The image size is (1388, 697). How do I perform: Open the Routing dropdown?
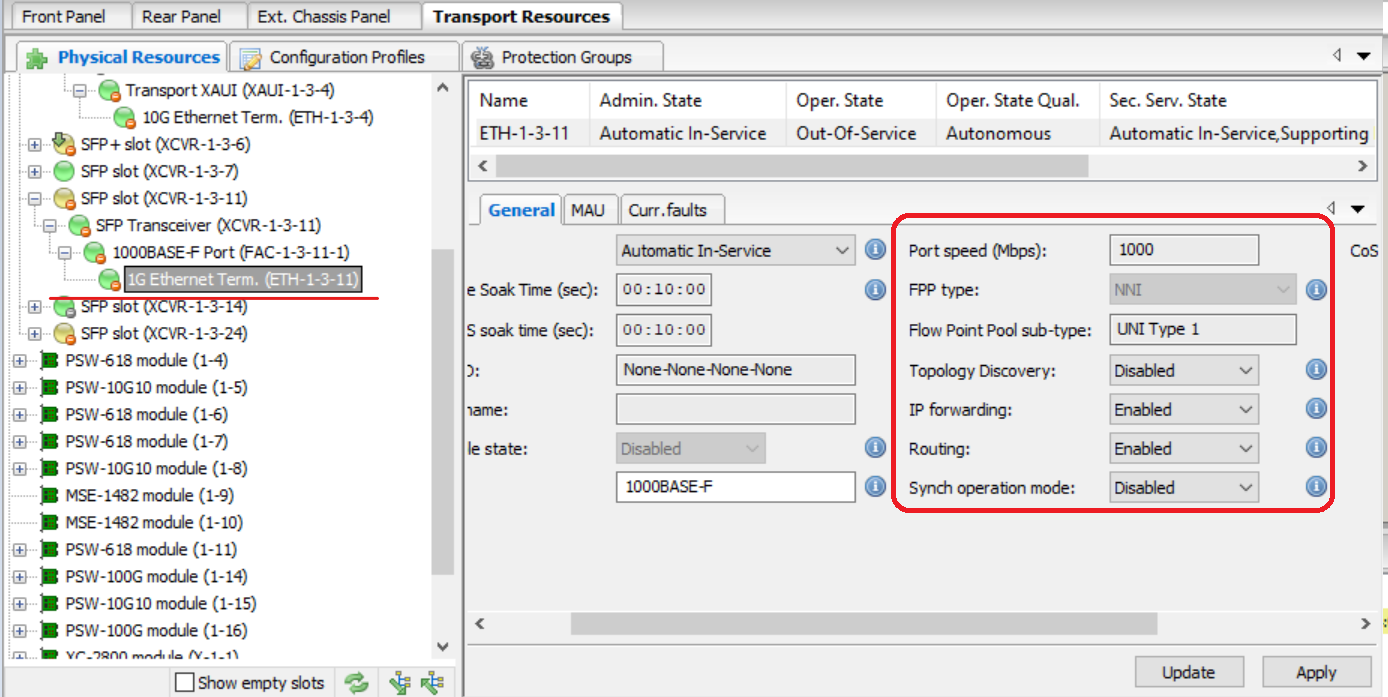(1184, 448)
